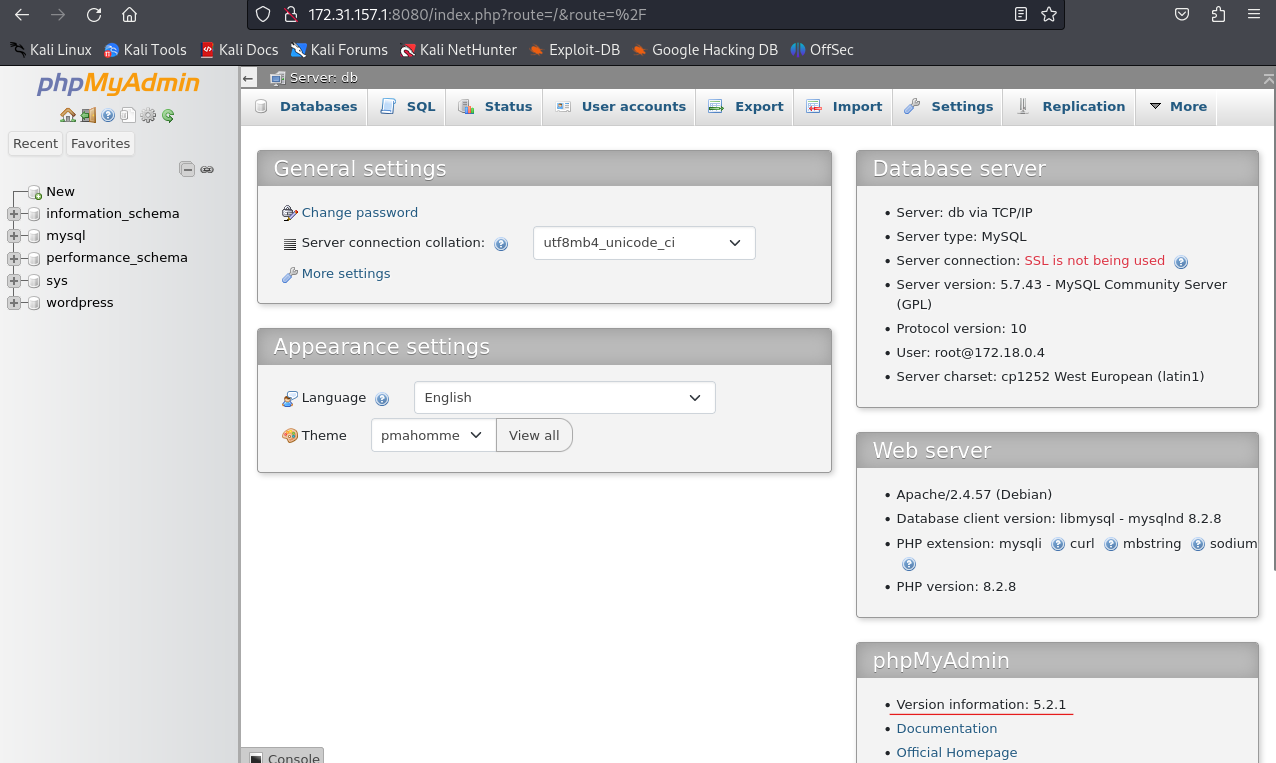
Task: Open the pmahomme Theme dropdown
Action: (x=432, y=436)
